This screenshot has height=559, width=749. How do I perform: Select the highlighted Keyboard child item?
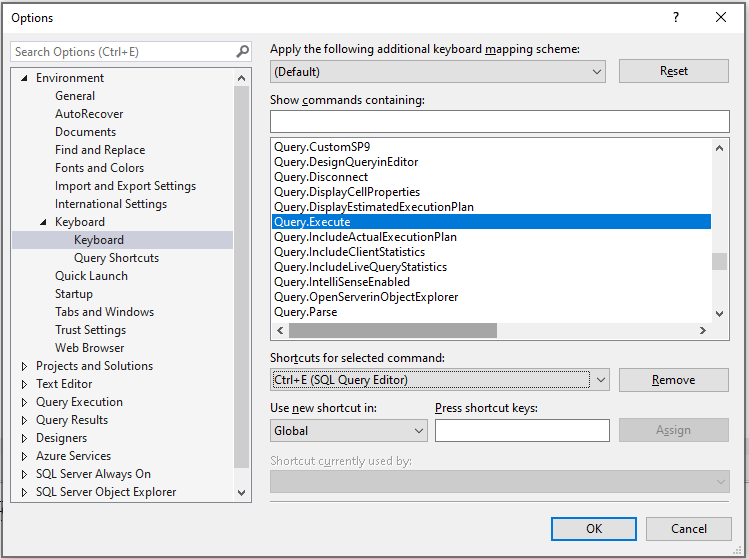coord(122,240)
